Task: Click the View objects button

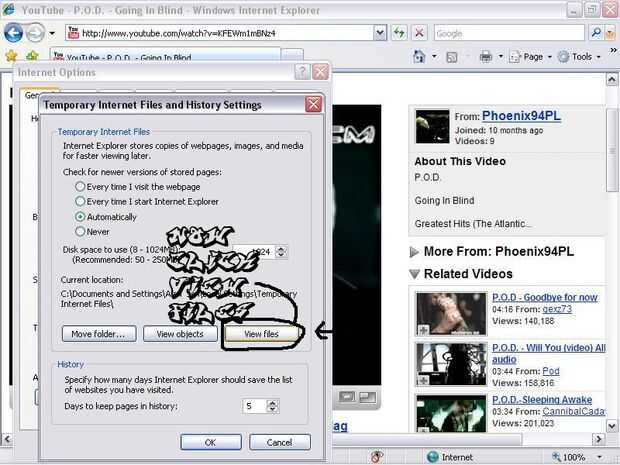Action: (x=180, y=334)
